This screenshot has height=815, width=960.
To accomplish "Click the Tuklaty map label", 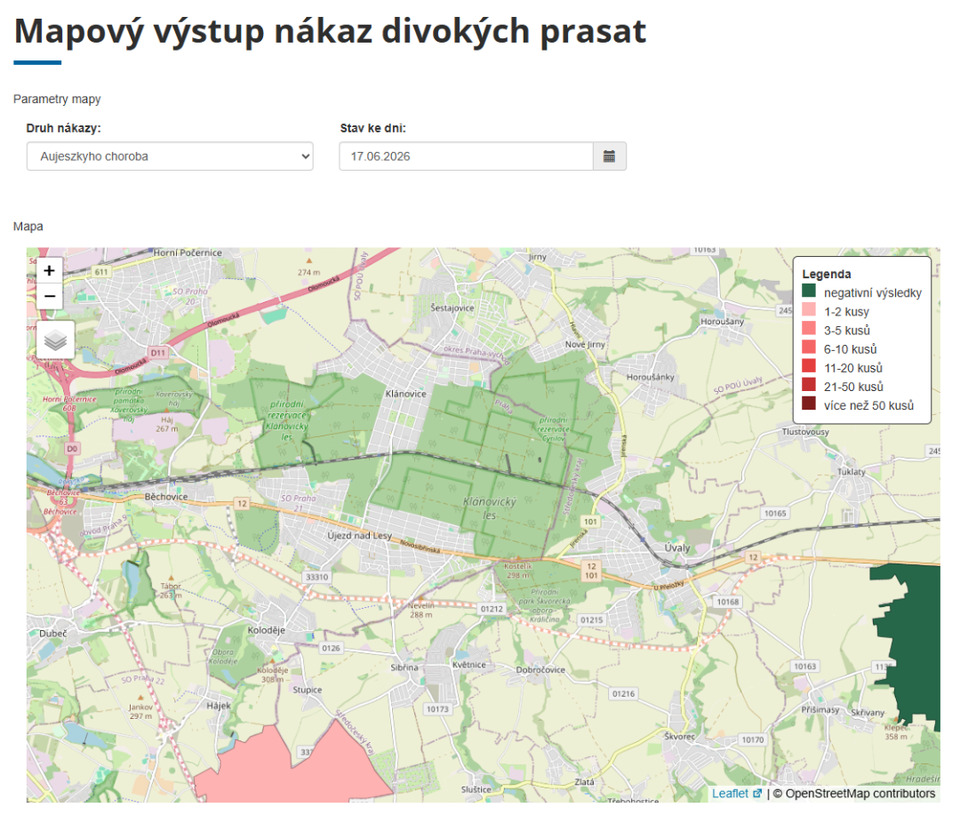I will (851, 471).
